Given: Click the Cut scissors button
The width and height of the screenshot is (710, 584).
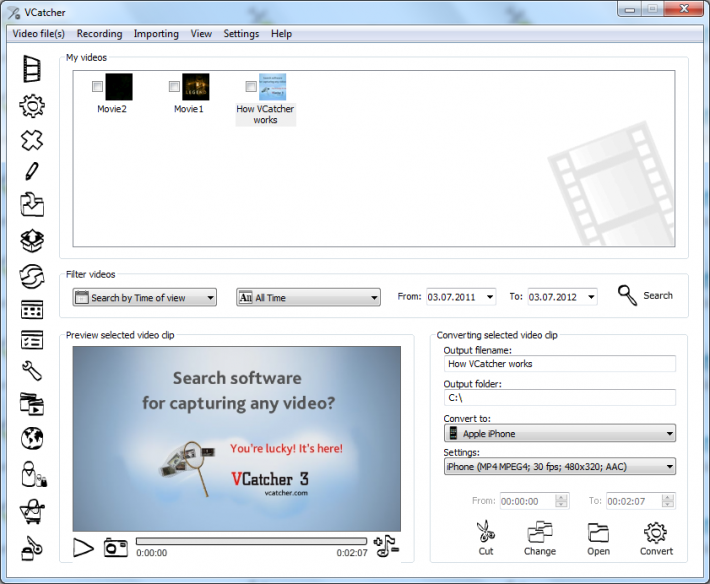Looking at the screenshot, I should click(486, 538).
